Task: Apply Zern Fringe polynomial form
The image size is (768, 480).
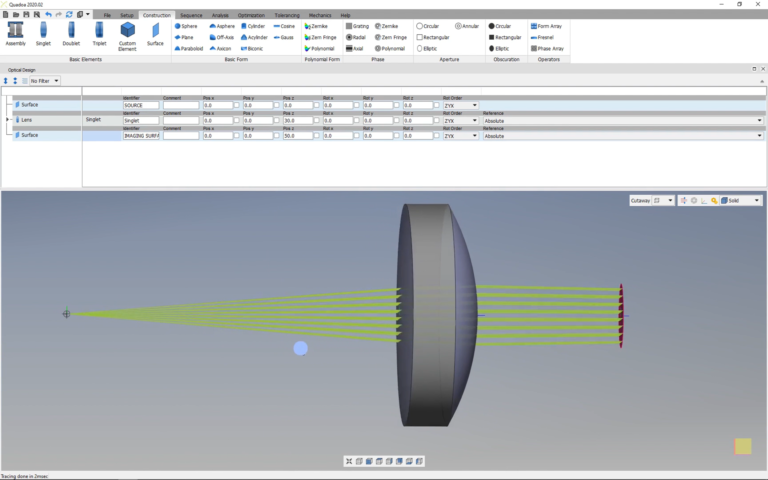Action: tap(320, 37)
